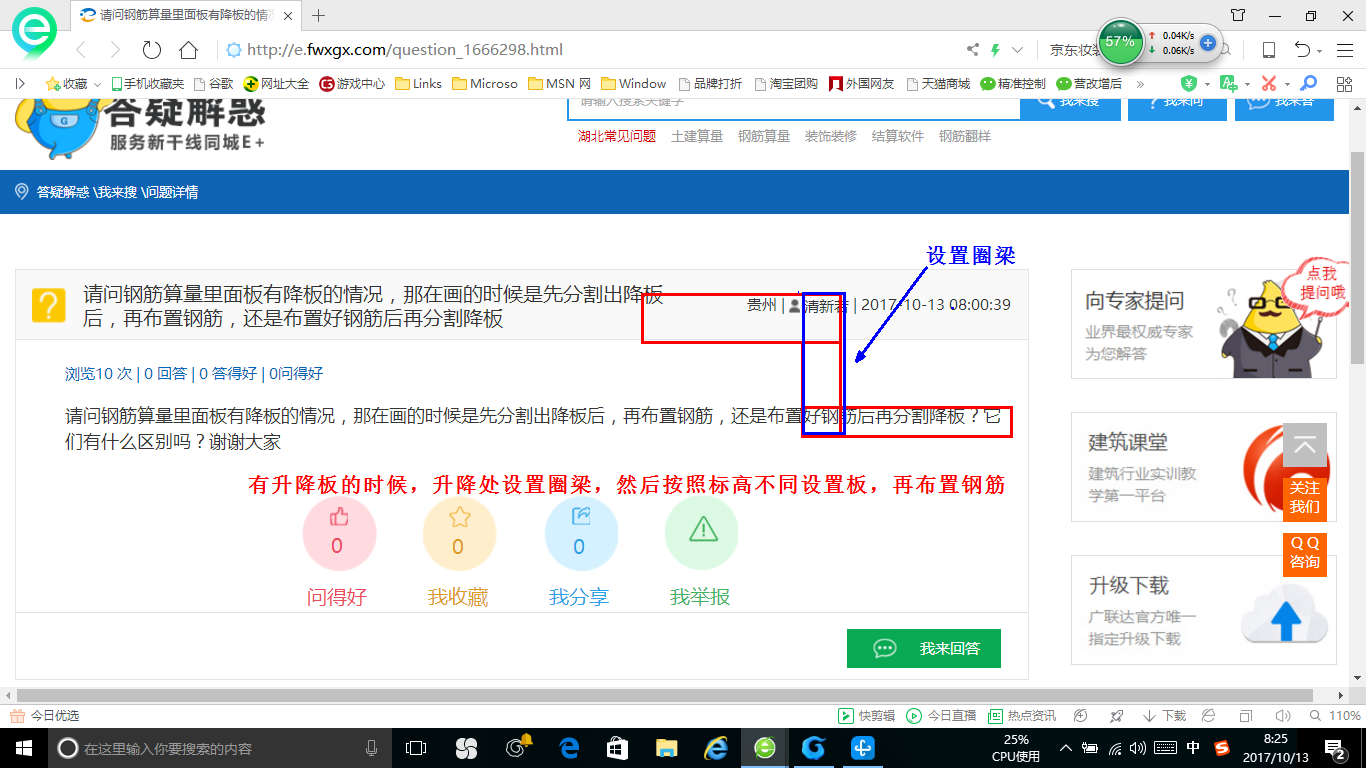The height and width of the screenshot is (768, 1366).
Task: Click the green lightning speed-mode icon
Action: click(x=995, y=50)
